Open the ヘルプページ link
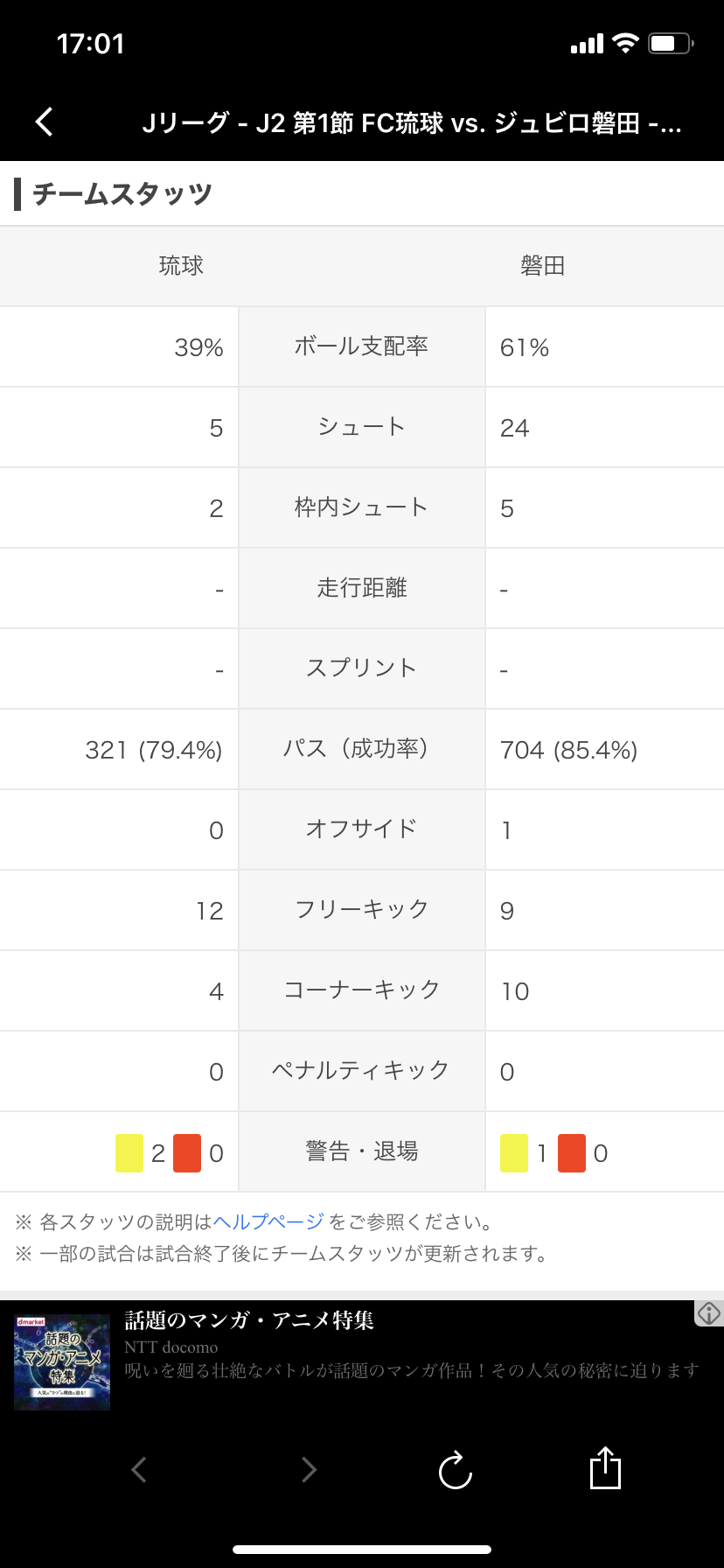 click(268, 1221)
